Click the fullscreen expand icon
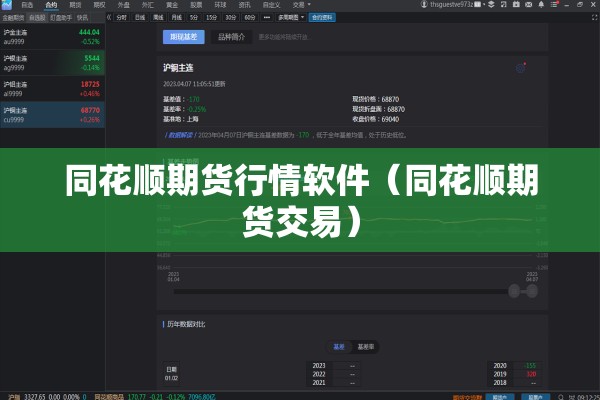 point(594,18)
